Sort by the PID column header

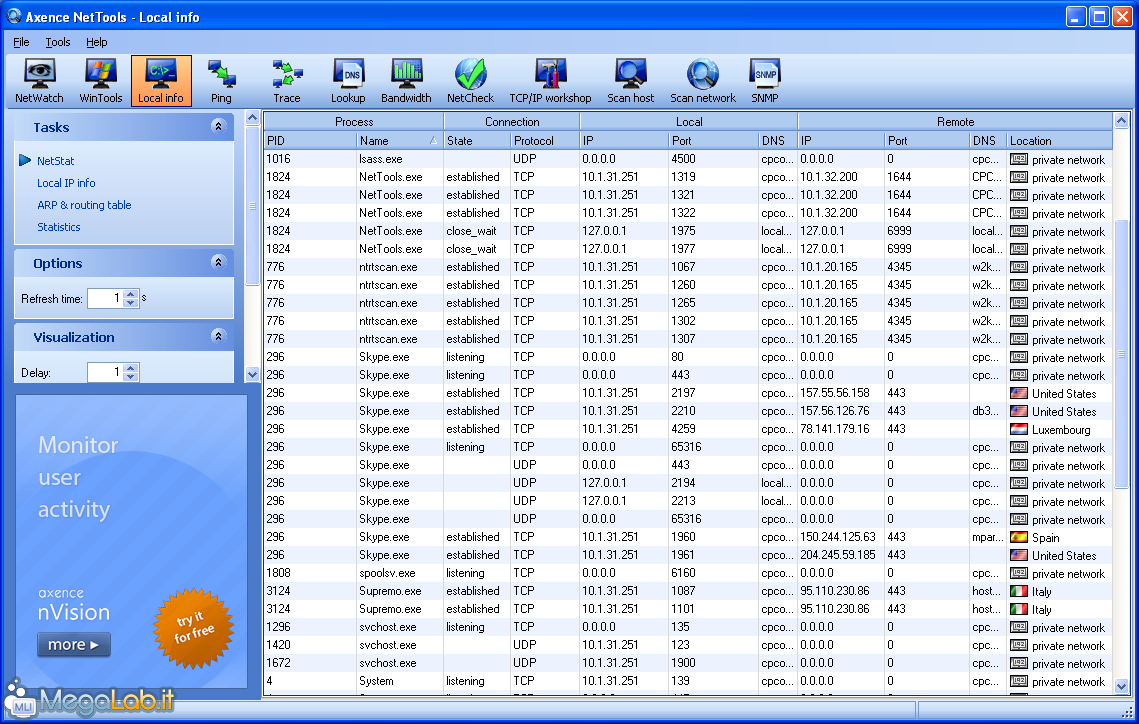click(310, 141)
